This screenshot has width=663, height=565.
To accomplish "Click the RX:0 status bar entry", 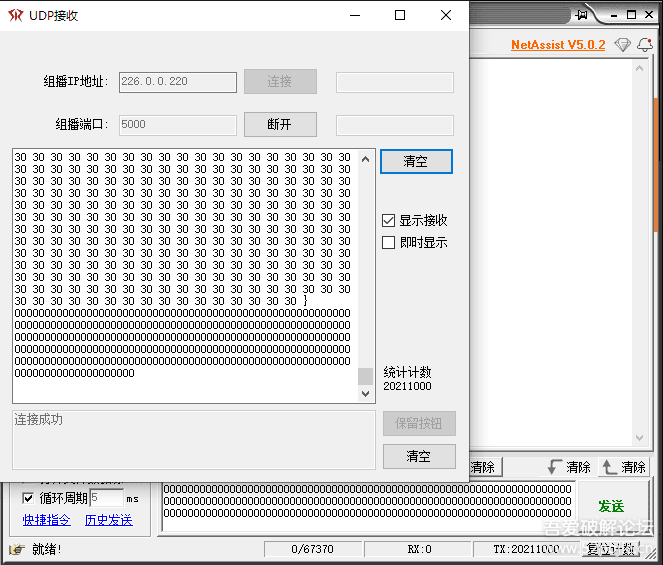I will pyautogui.click(x=419, y=549).
